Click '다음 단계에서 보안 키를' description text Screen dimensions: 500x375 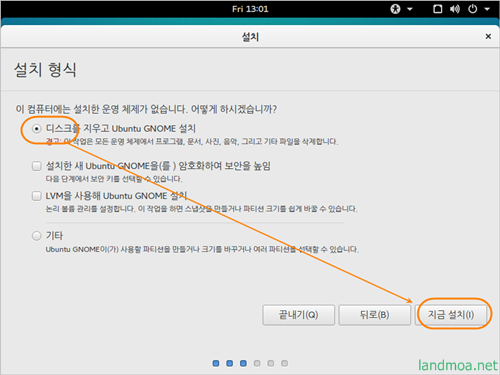[x=114, y=179]
